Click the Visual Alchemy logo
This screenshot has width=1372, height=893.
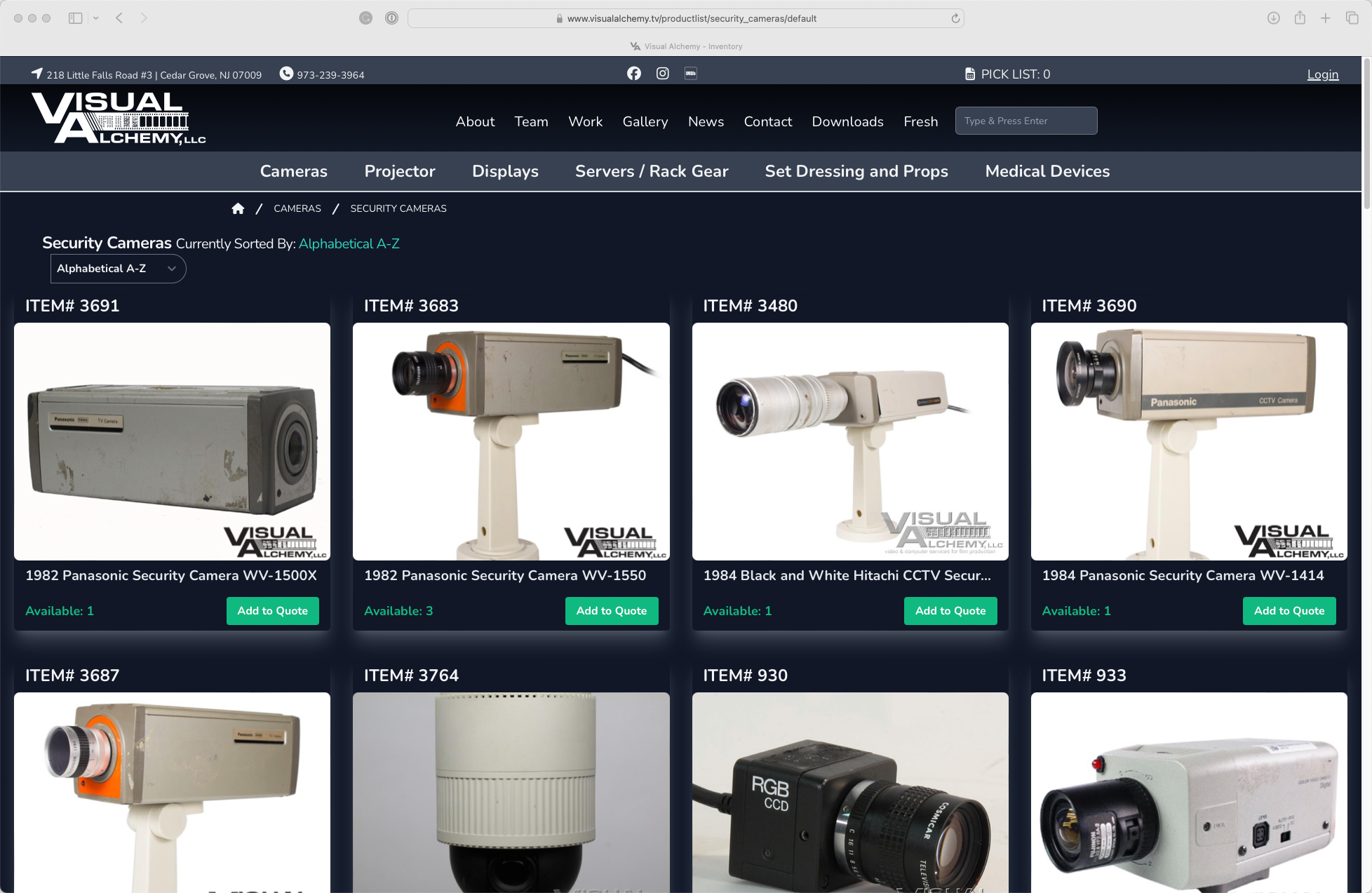click(x=119, y=119)
